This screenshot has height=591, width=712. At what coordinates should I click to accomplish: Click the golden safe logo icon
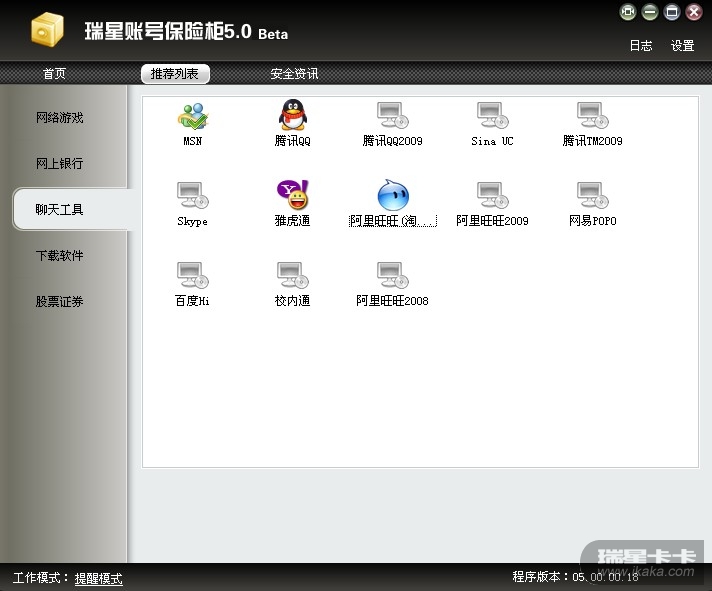click(x=47, y=30)
